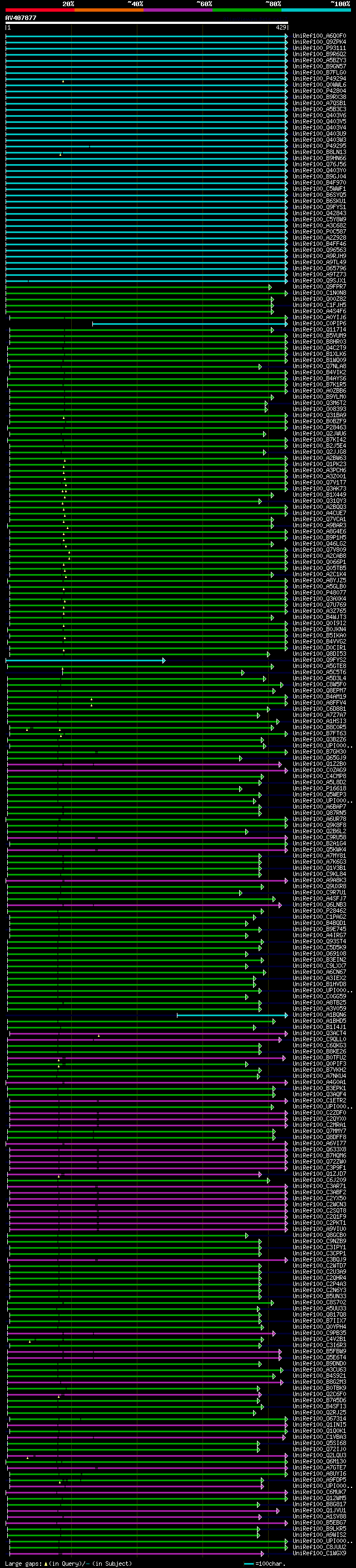Click the white query sequence bar
Image resolution: width=356 pixels, height=1568 pixels.
[x=147, y=23]
